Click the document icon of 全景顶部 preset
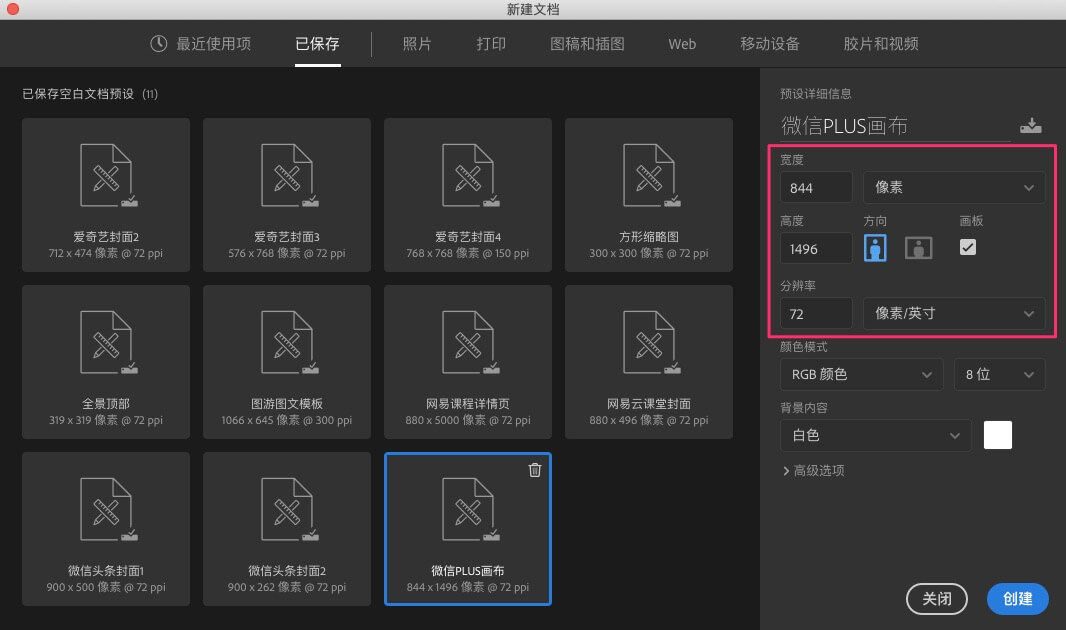The height and width of the screenshot is (630, 1066). [x=108, y=343]
